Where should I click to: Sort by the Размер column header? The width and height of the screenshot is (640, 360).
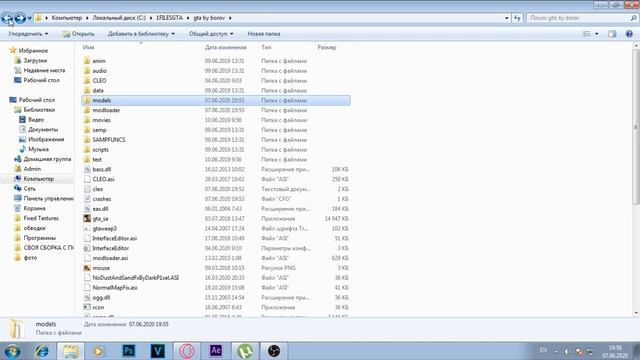click(327, 47)
